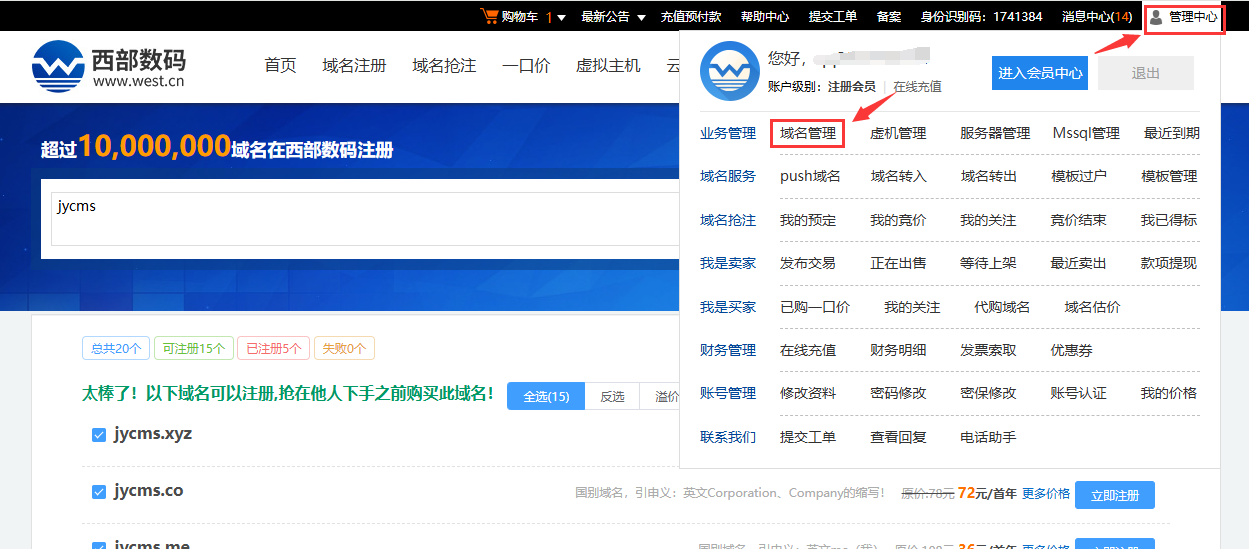Screen dimensions: 1249x549
Task: Open 我已得标 link
Action: tap(1169, 220)
